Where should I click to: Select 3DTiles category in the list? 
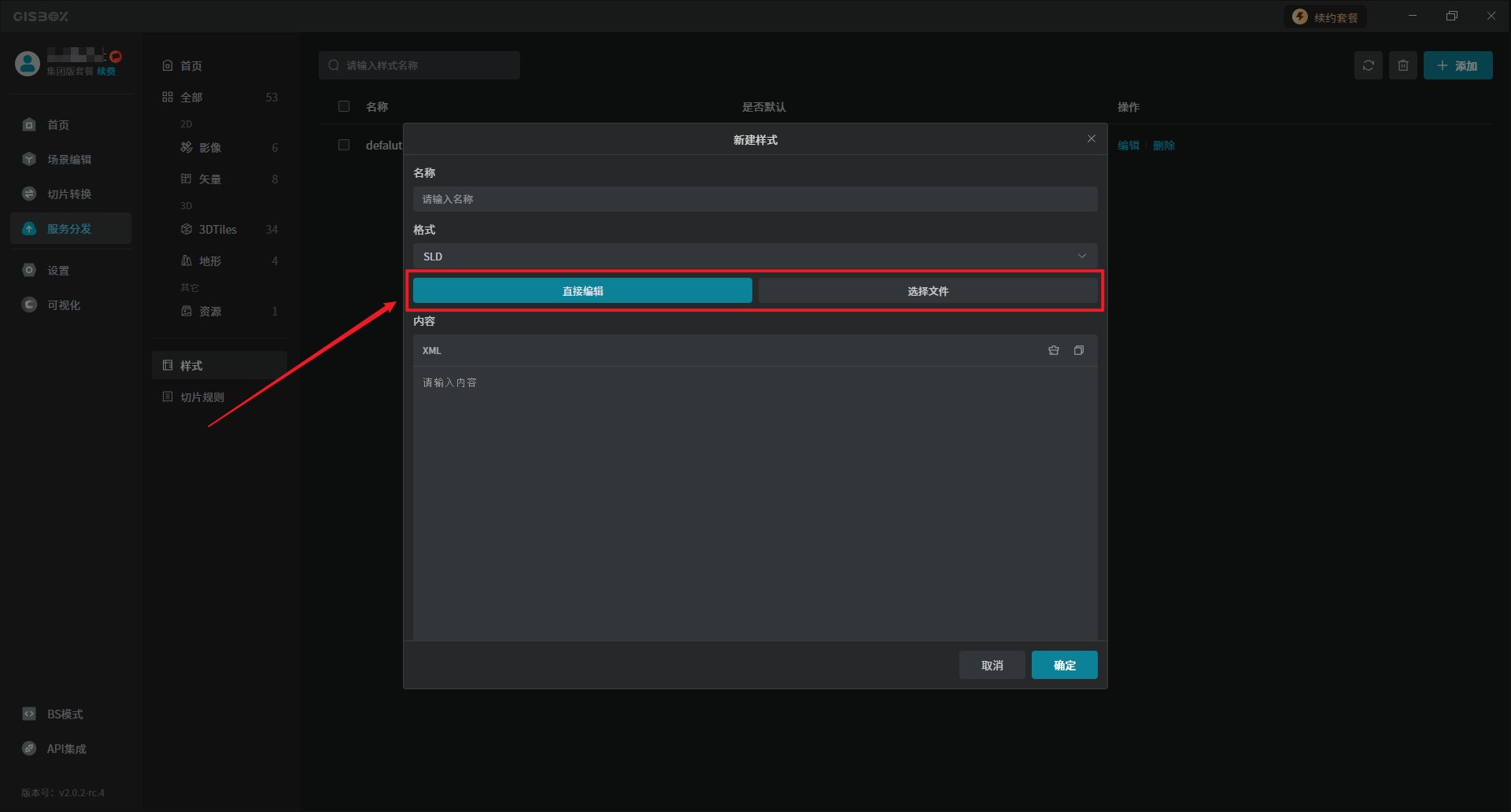(218, 230)
